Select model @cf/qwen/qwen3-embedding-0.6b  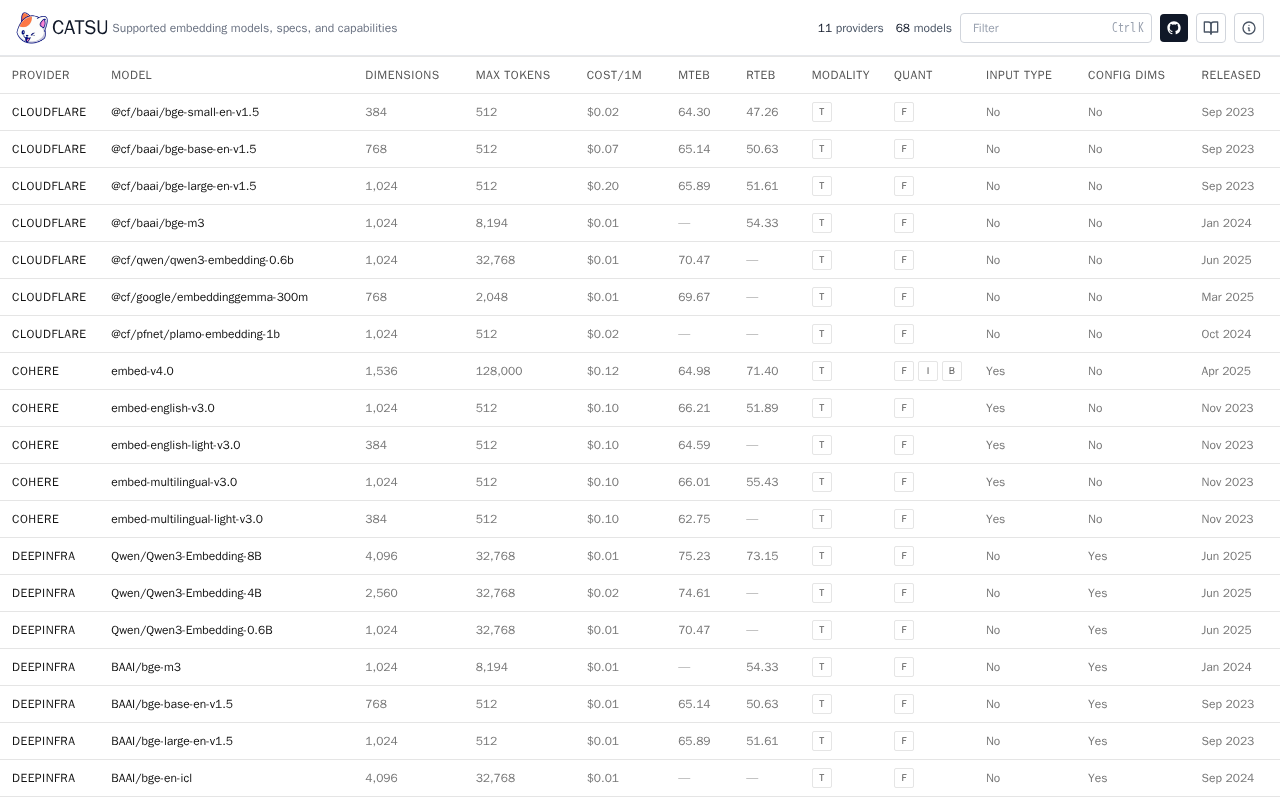(202, 260)
